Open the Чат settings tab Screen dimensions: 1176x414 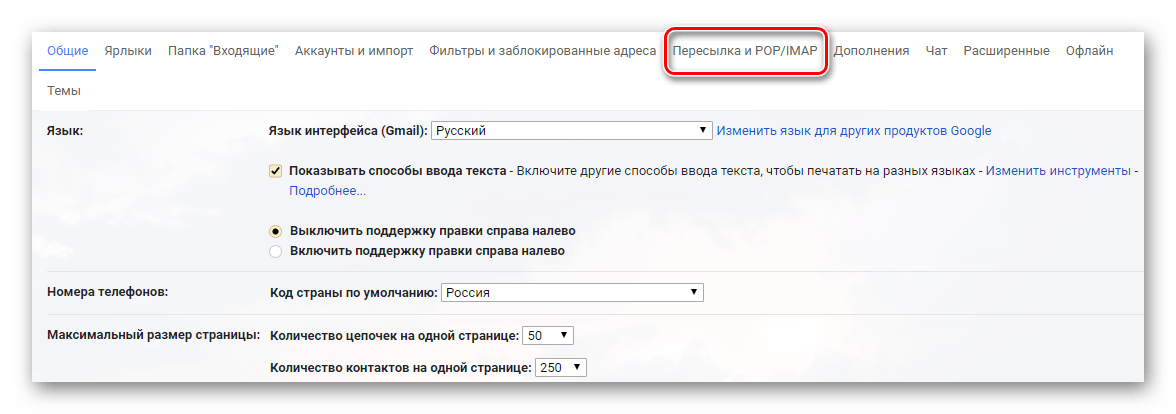[936, 51]
